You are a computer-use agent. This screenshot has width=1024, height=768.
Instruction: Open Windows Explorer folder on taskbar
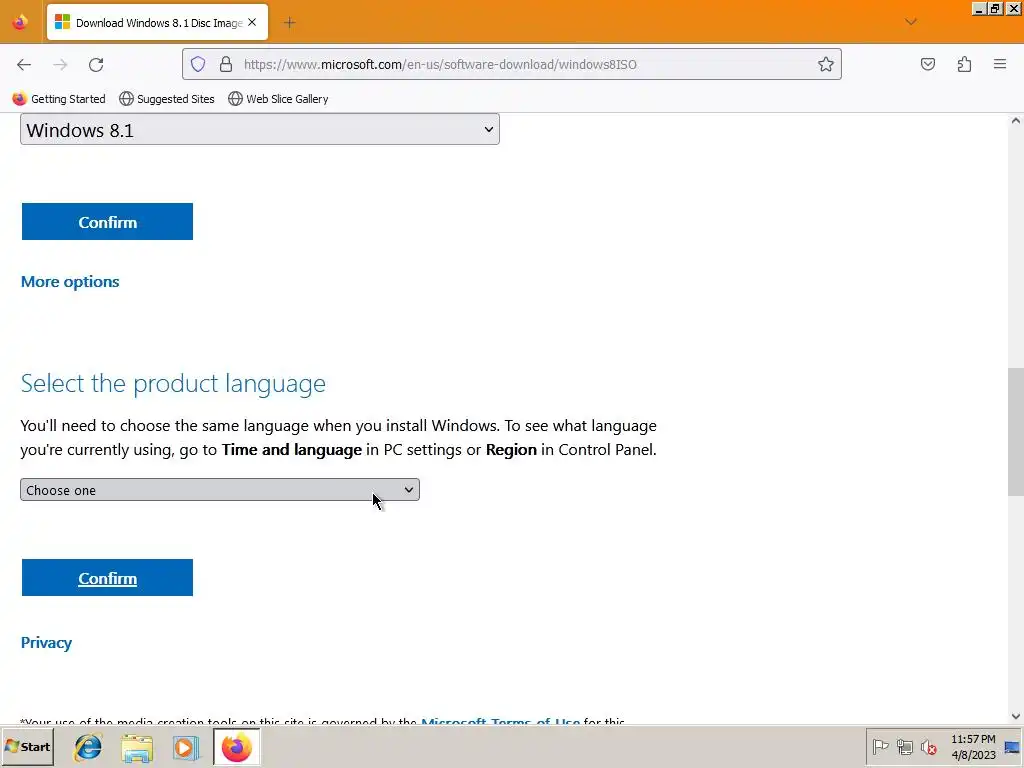[x=136, y=747]
